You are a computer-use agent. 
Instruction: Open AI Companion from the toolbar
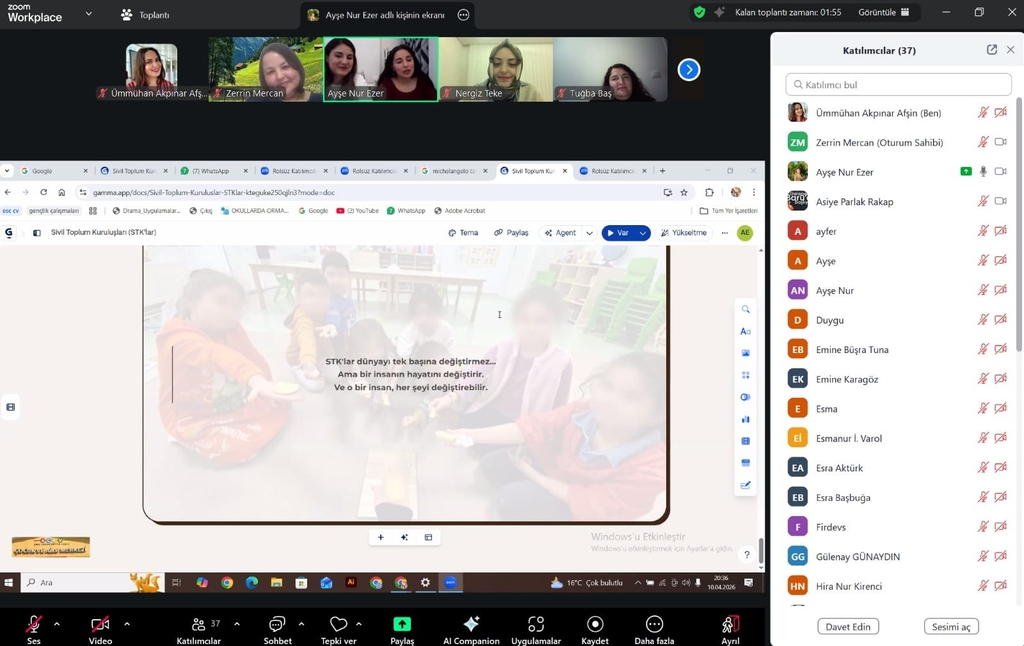[471, 624]
